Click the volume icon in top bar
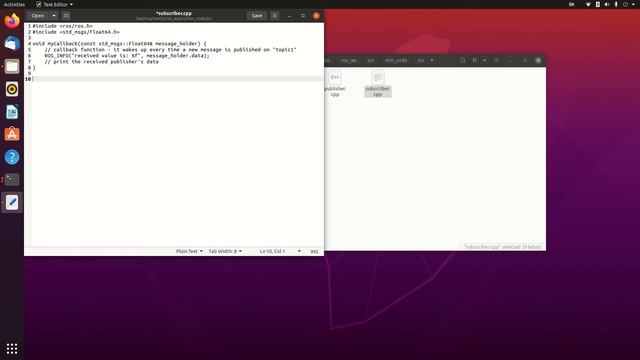 (607, 4)
